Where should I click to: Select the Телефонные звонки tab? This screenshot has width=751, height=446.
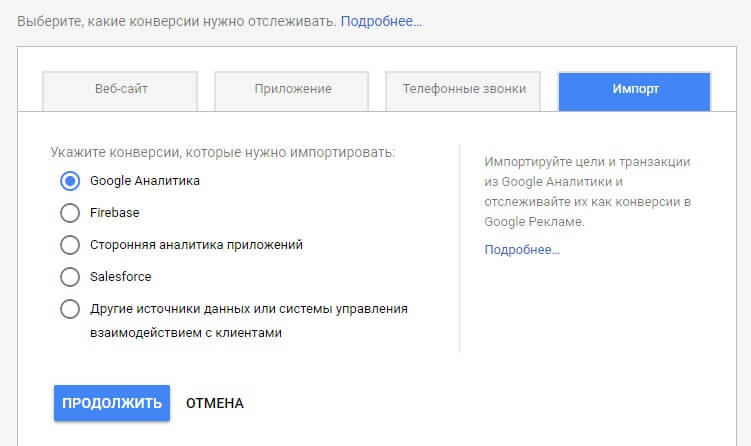[463, 90]
